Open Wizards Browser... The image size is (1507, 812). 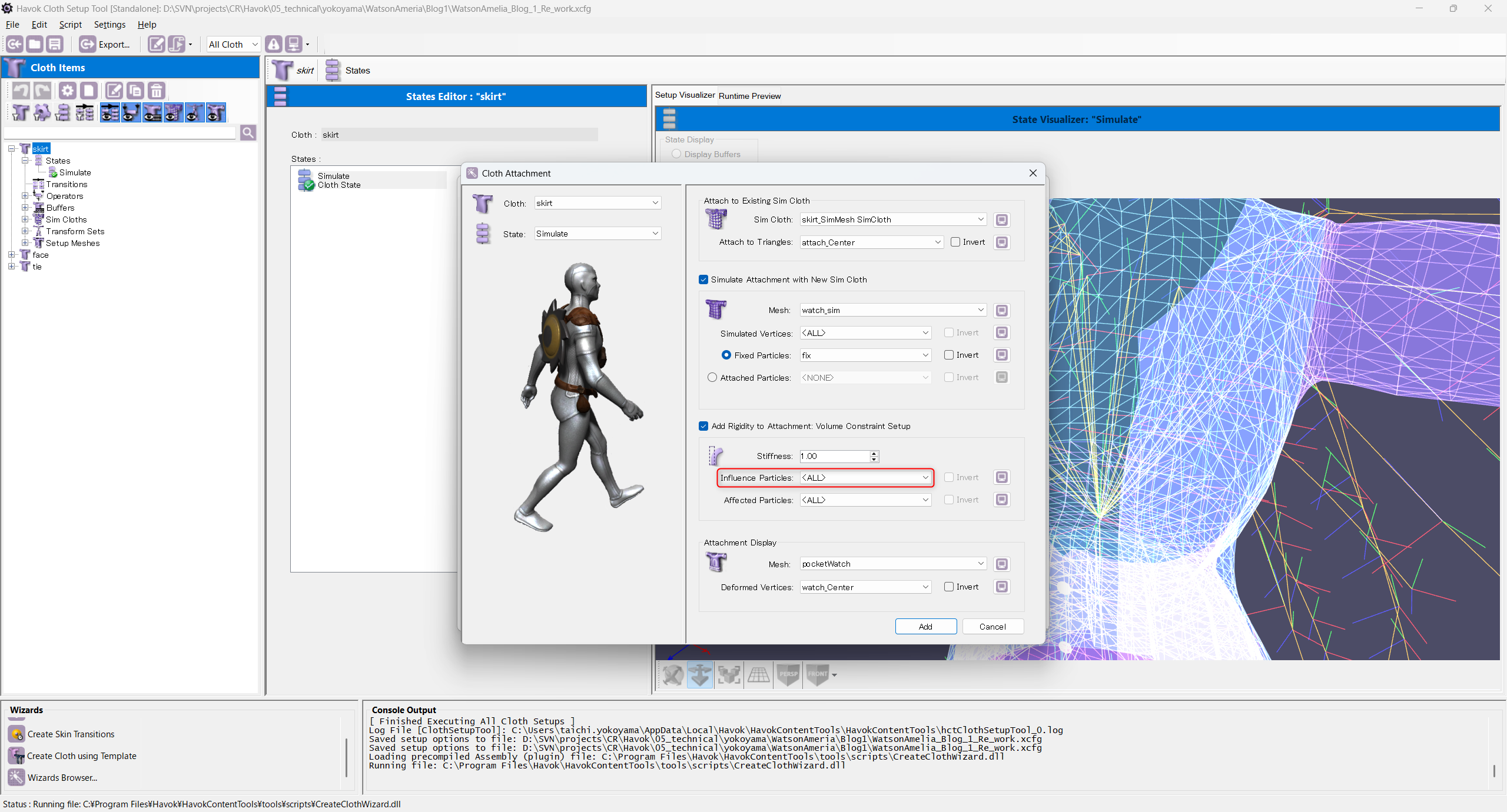tap(62, 778)
